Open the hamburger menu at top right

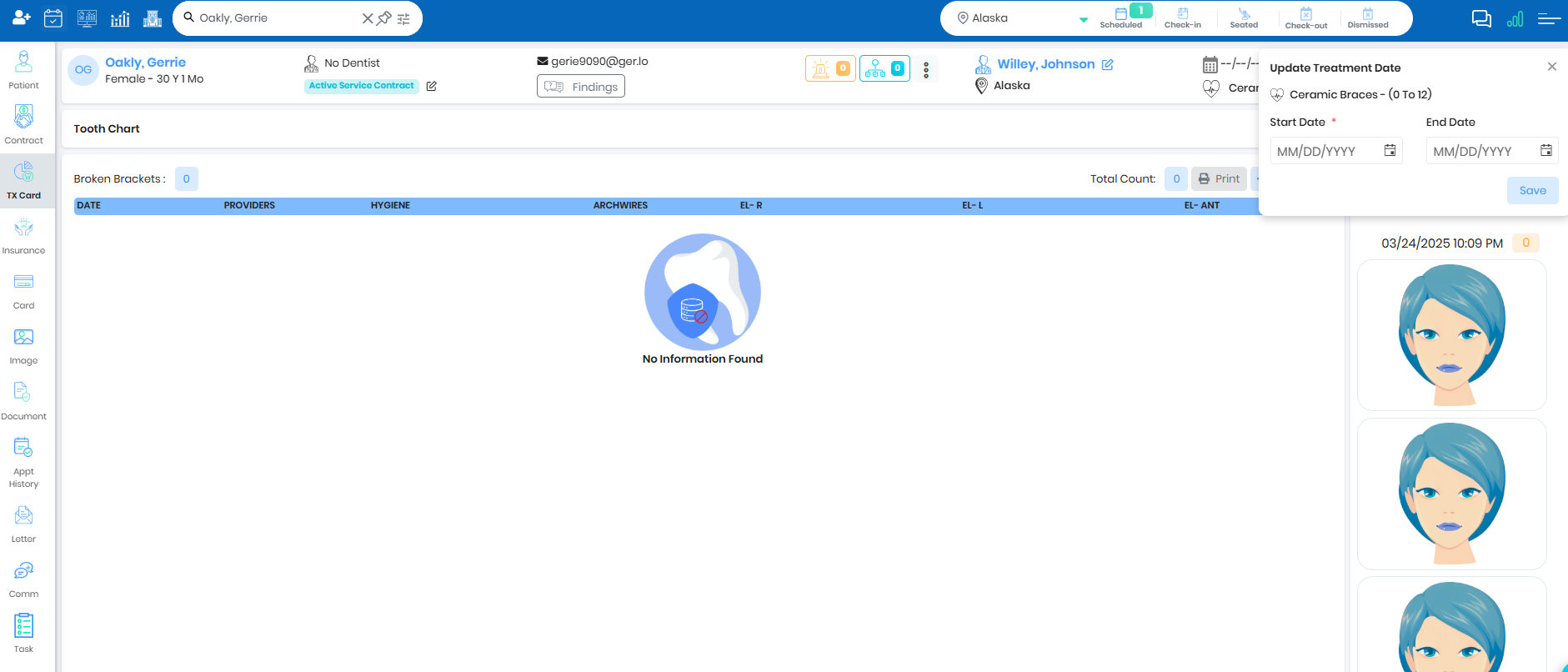pyautogui.click(x=1549, y=18)
